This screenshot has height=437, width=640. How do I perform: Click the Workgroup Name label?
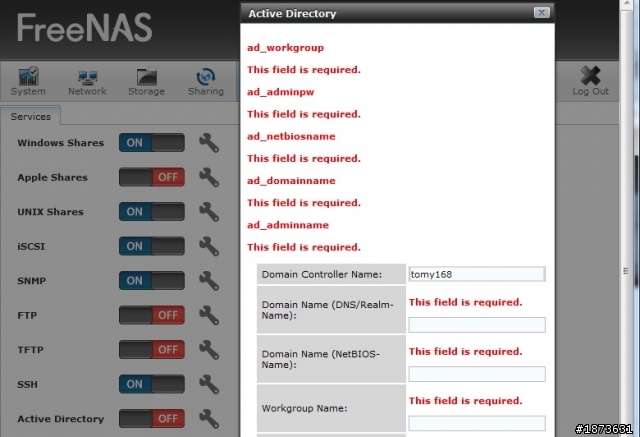pos(304,408)
